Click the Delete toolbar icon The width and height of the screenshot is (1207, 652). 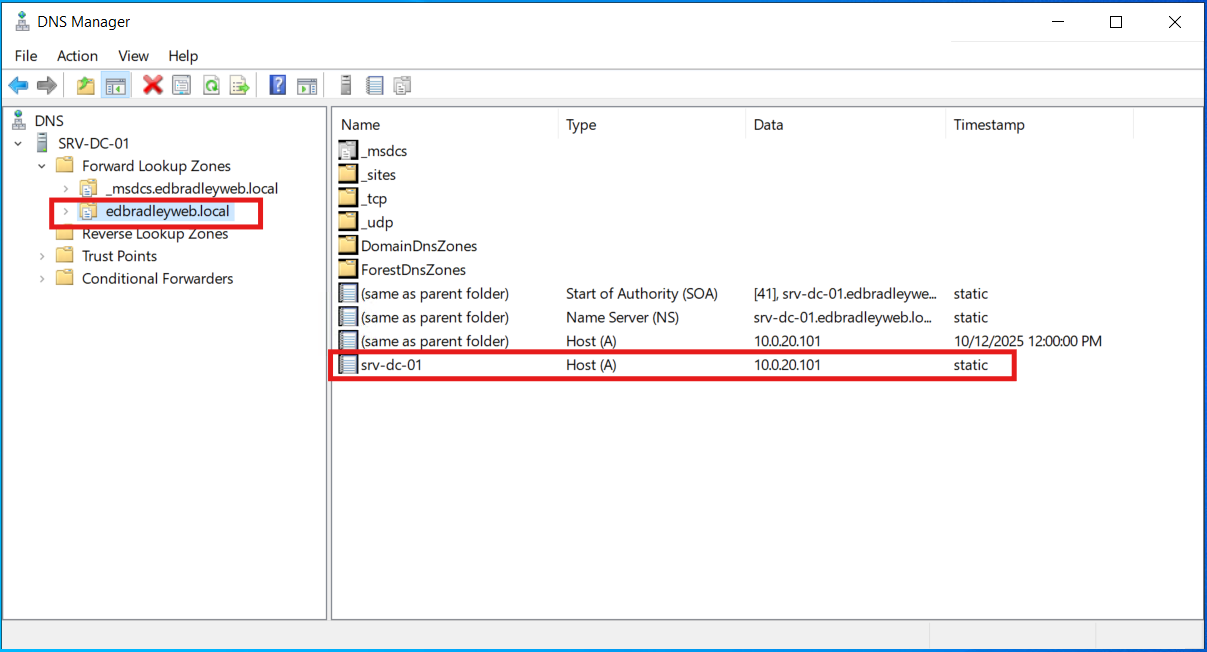(x=152, y=85)
